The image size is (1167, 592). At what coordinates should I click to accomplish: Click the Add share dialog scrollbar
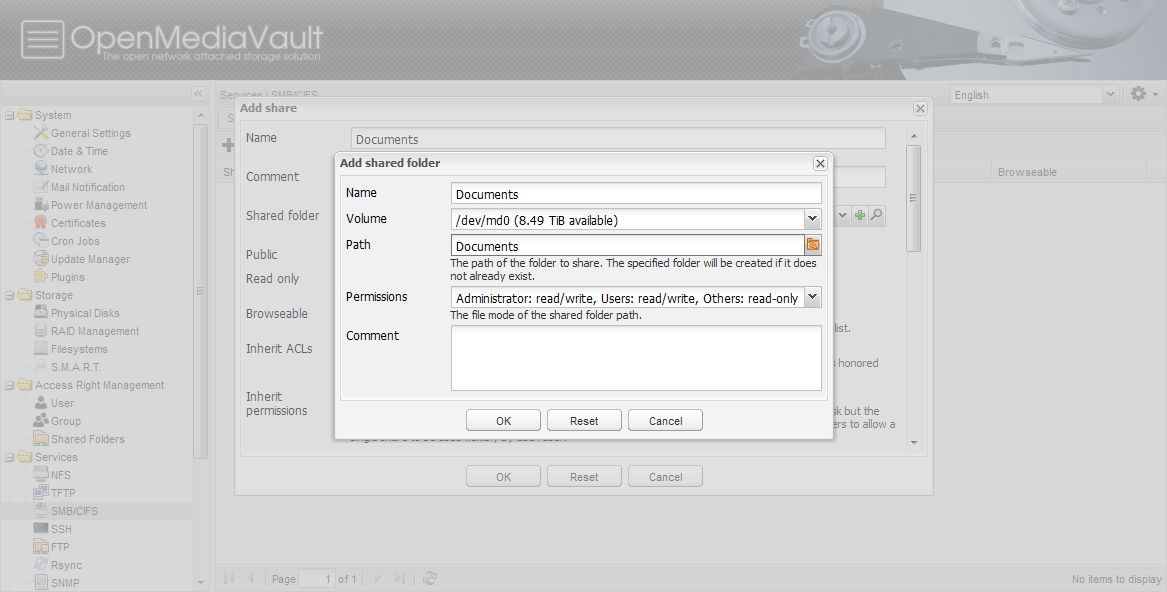coord(914,198)
